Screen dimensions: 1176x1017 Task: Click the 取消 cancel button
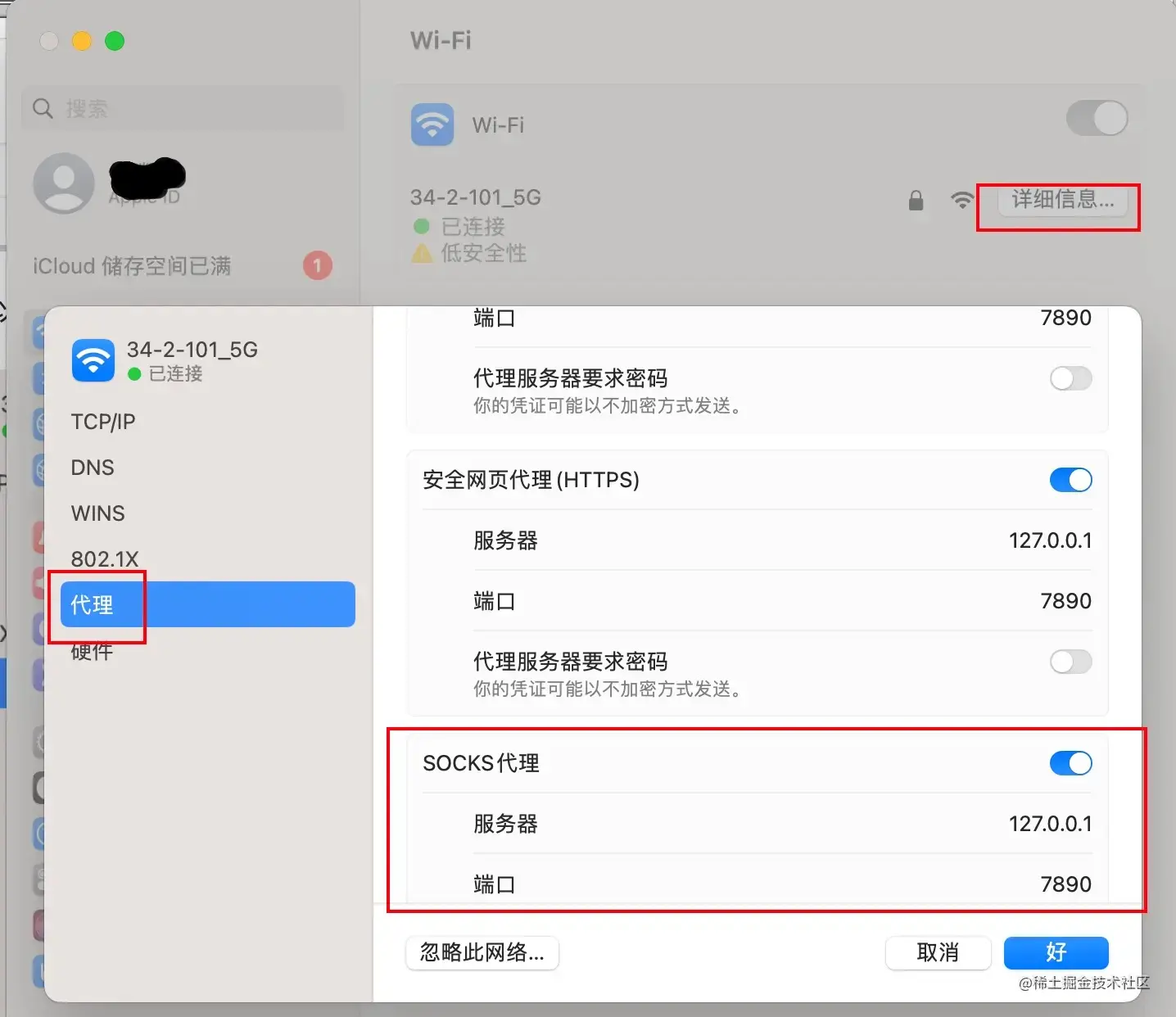939,952
